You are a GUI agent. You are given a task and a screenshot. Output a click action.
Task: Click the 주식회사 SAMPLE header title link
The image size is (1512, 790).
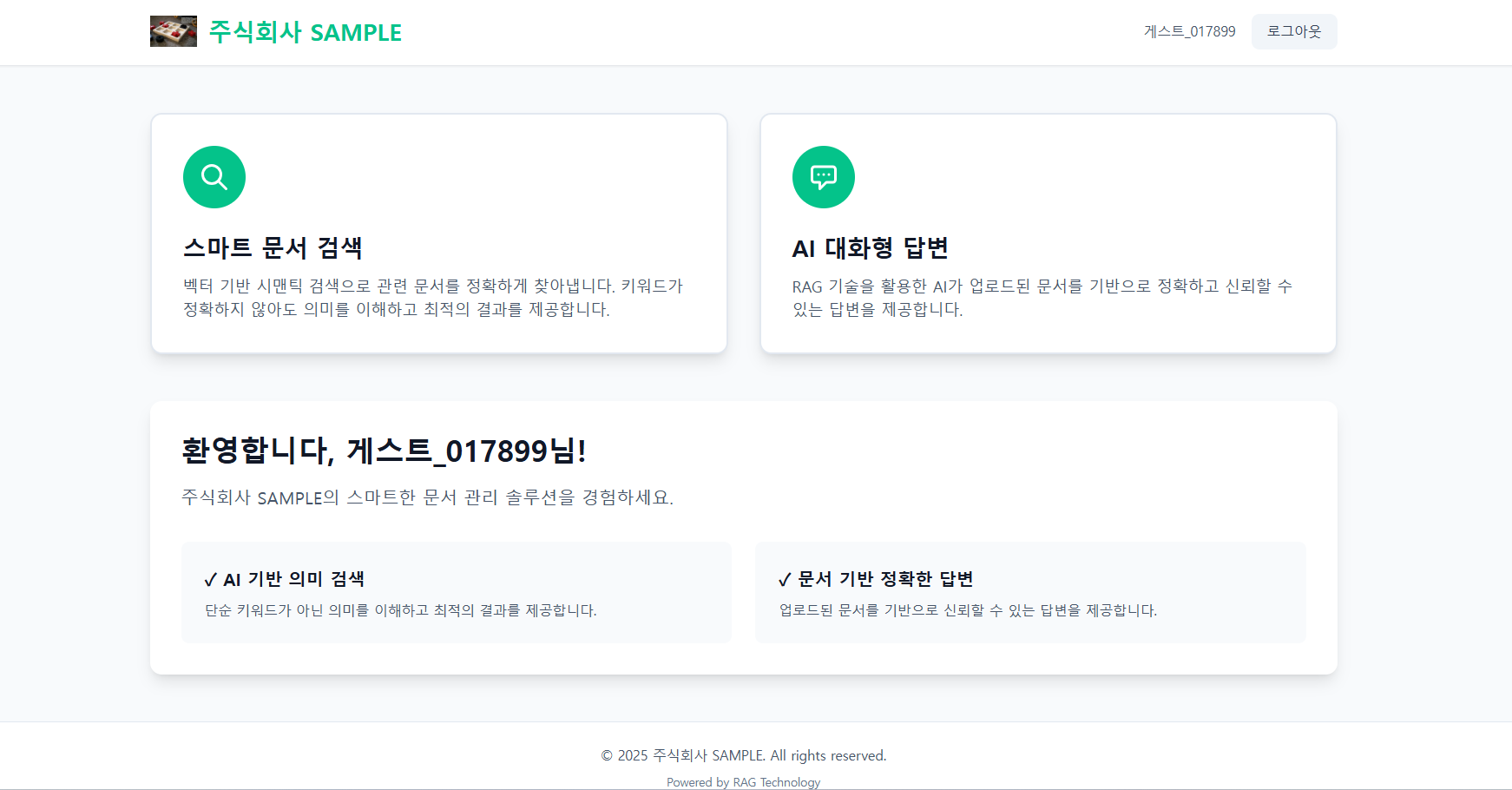[x=304, y=32]
